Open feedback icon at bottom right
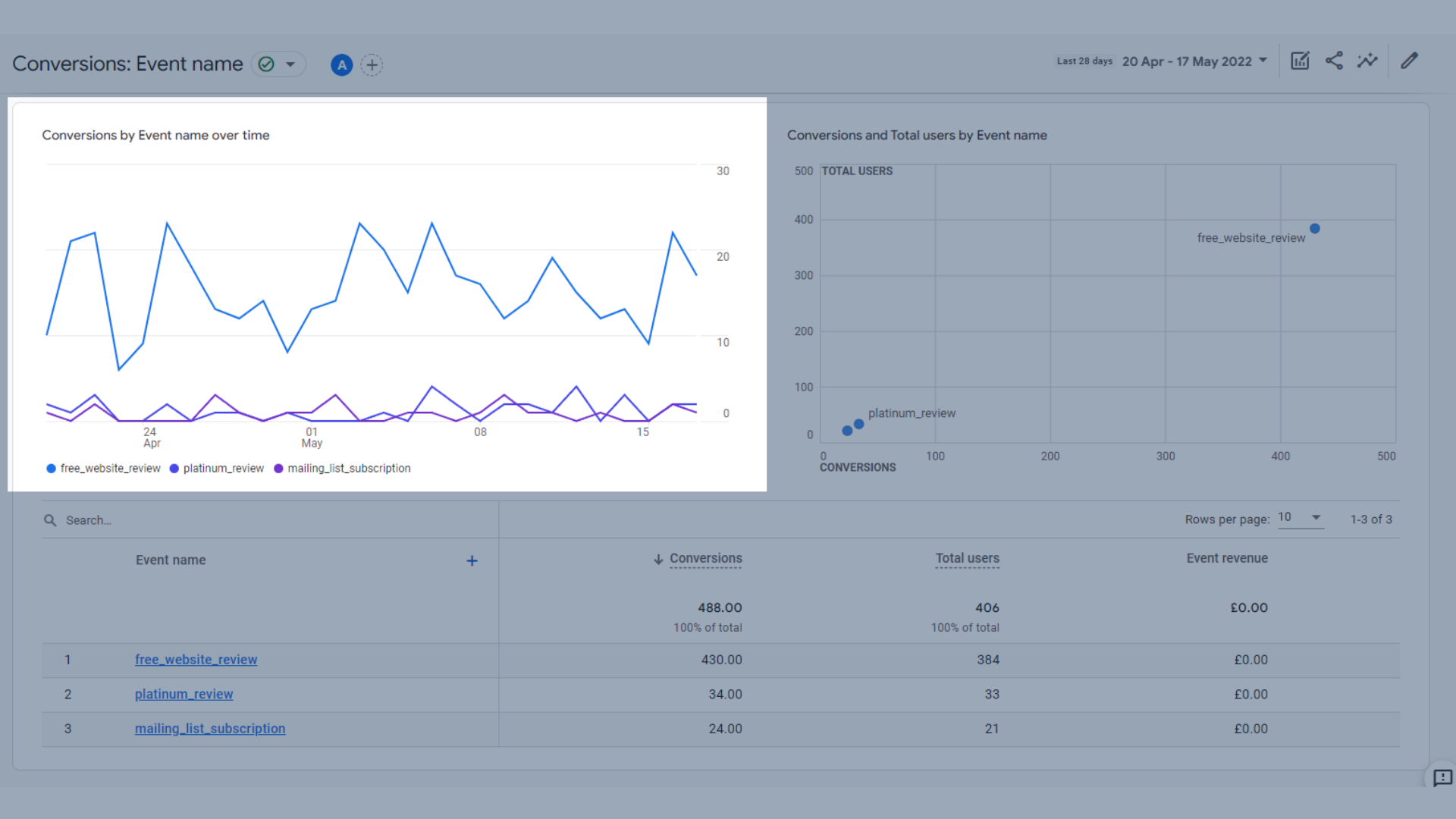The image size is (1456, 819). (1442, 778)
